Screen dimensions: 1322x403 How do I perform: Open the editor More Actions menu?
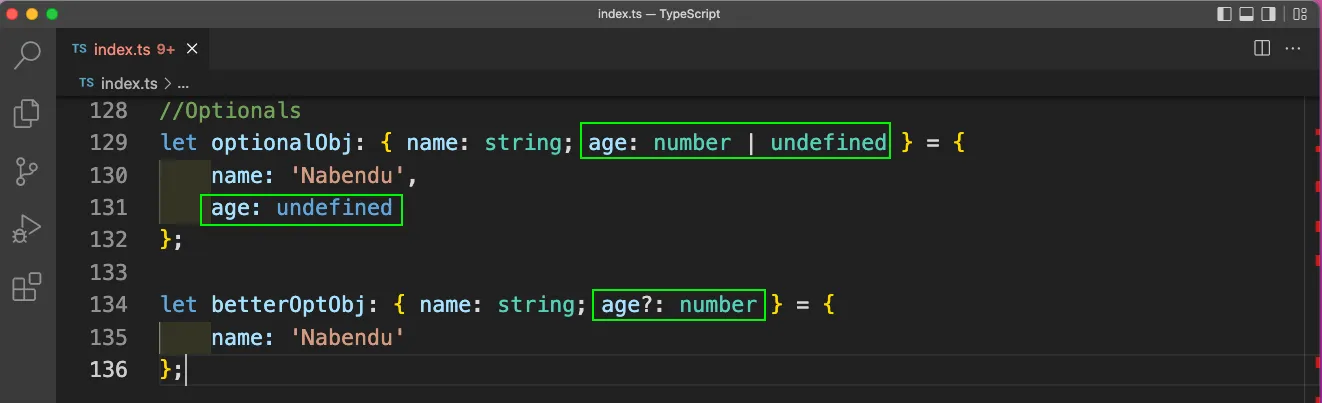1293,48
